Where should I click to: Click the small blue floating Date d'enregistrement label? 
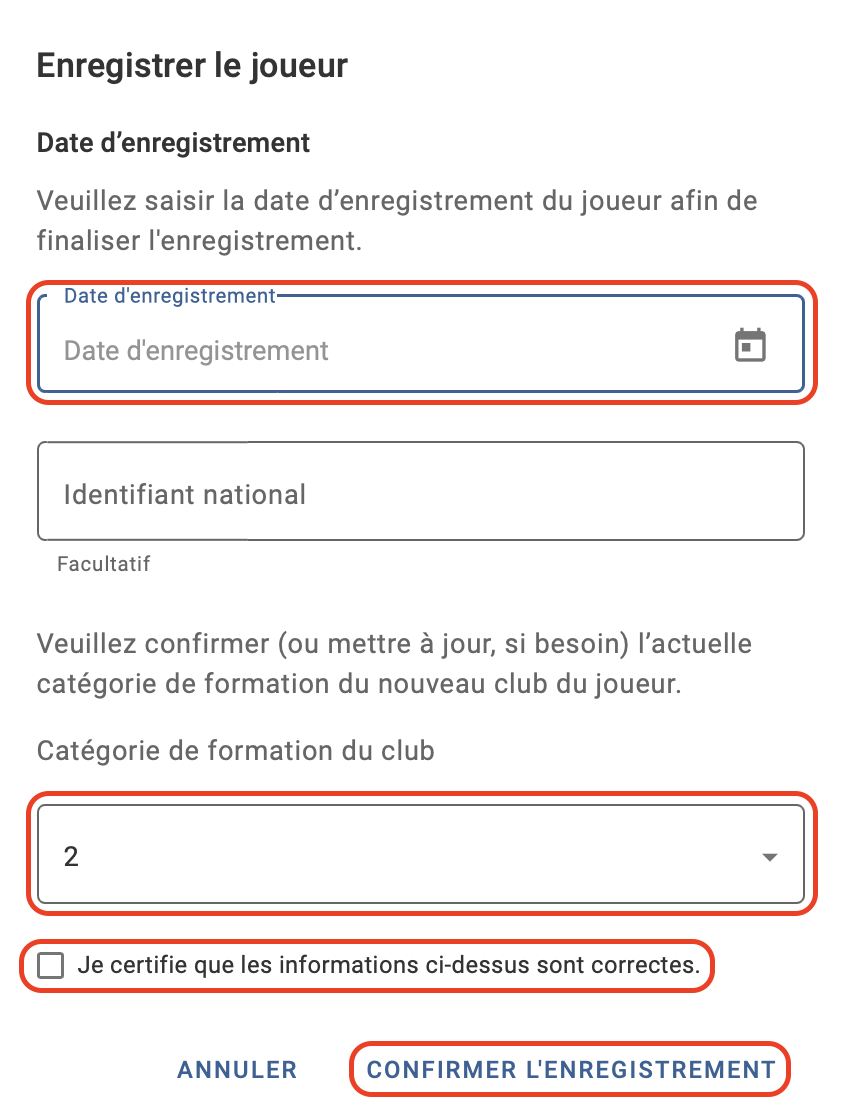pos(170,296)
